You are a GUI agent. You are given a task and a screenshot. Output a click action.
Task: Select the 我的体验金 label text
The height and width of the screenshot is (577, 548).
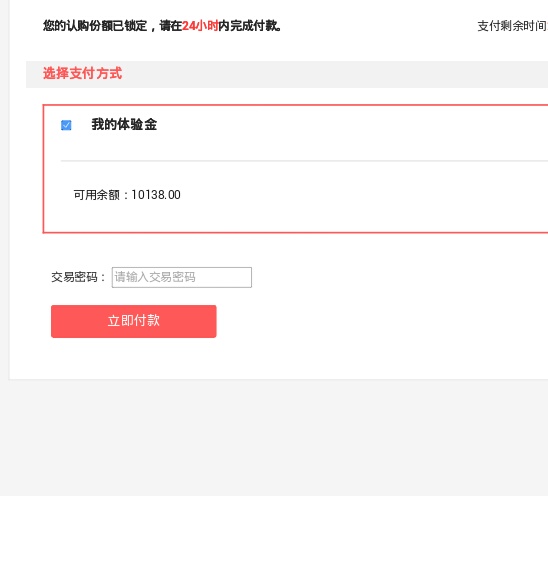(x=124, y=124)
